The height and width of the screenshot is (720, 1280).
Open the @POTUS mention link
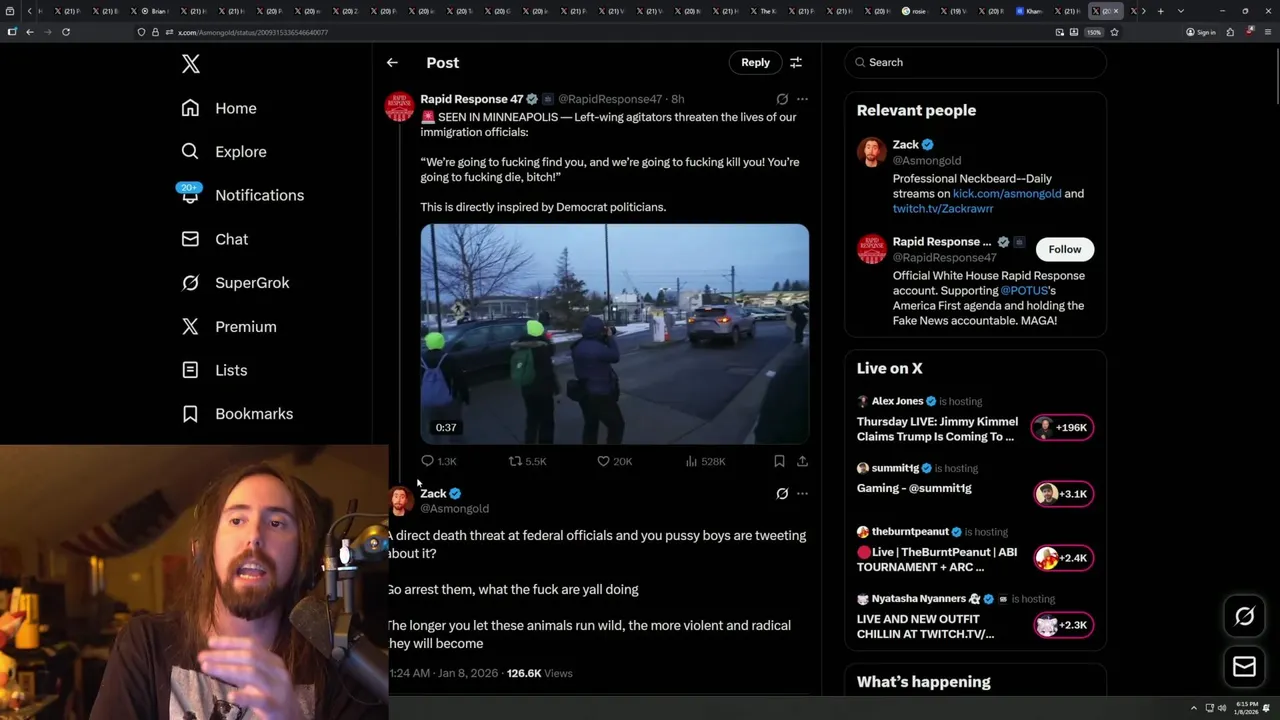click(x=1024, y=290)
